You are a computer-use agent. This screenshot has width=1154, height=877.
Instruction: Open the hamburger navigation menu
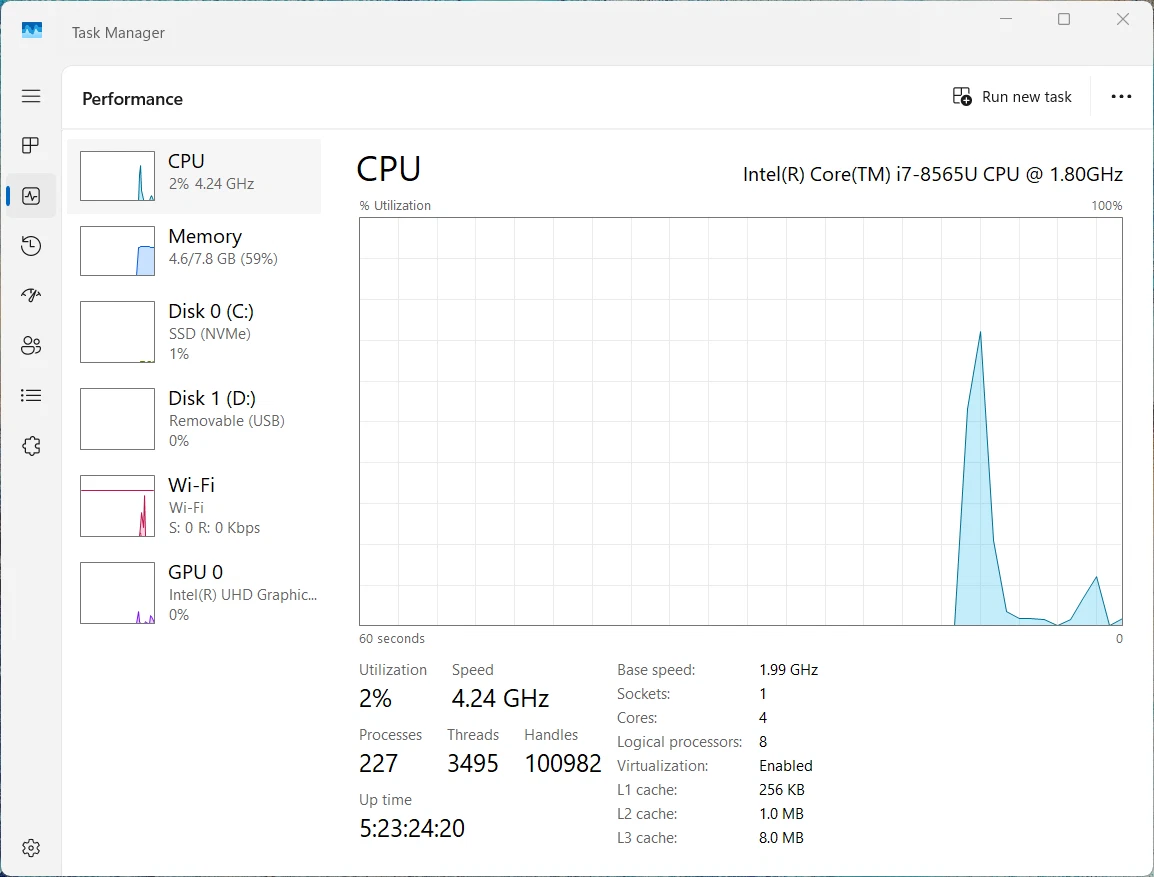pos(31,96)
